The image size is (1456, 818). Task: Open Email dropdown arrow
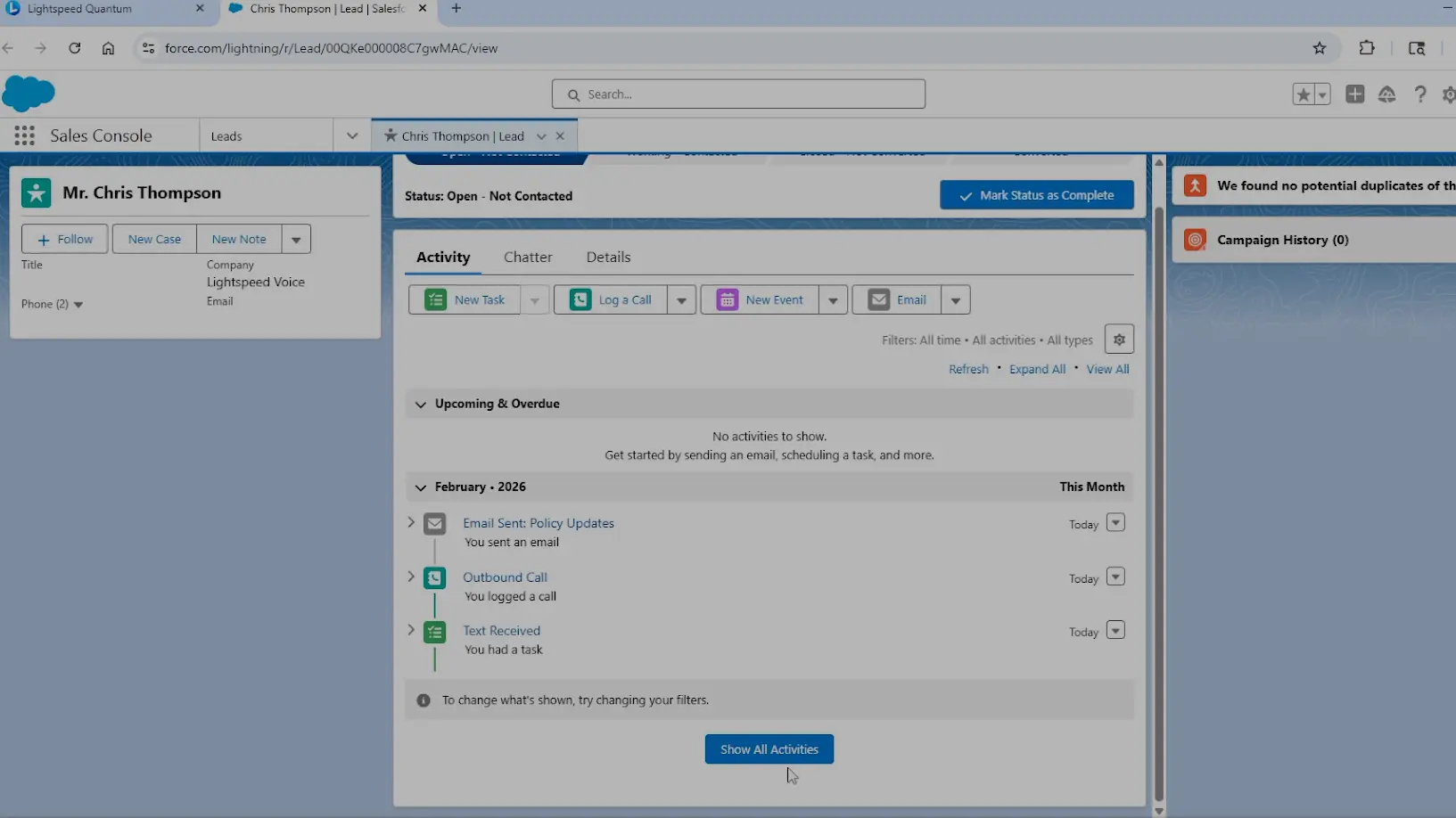[956, 300]
